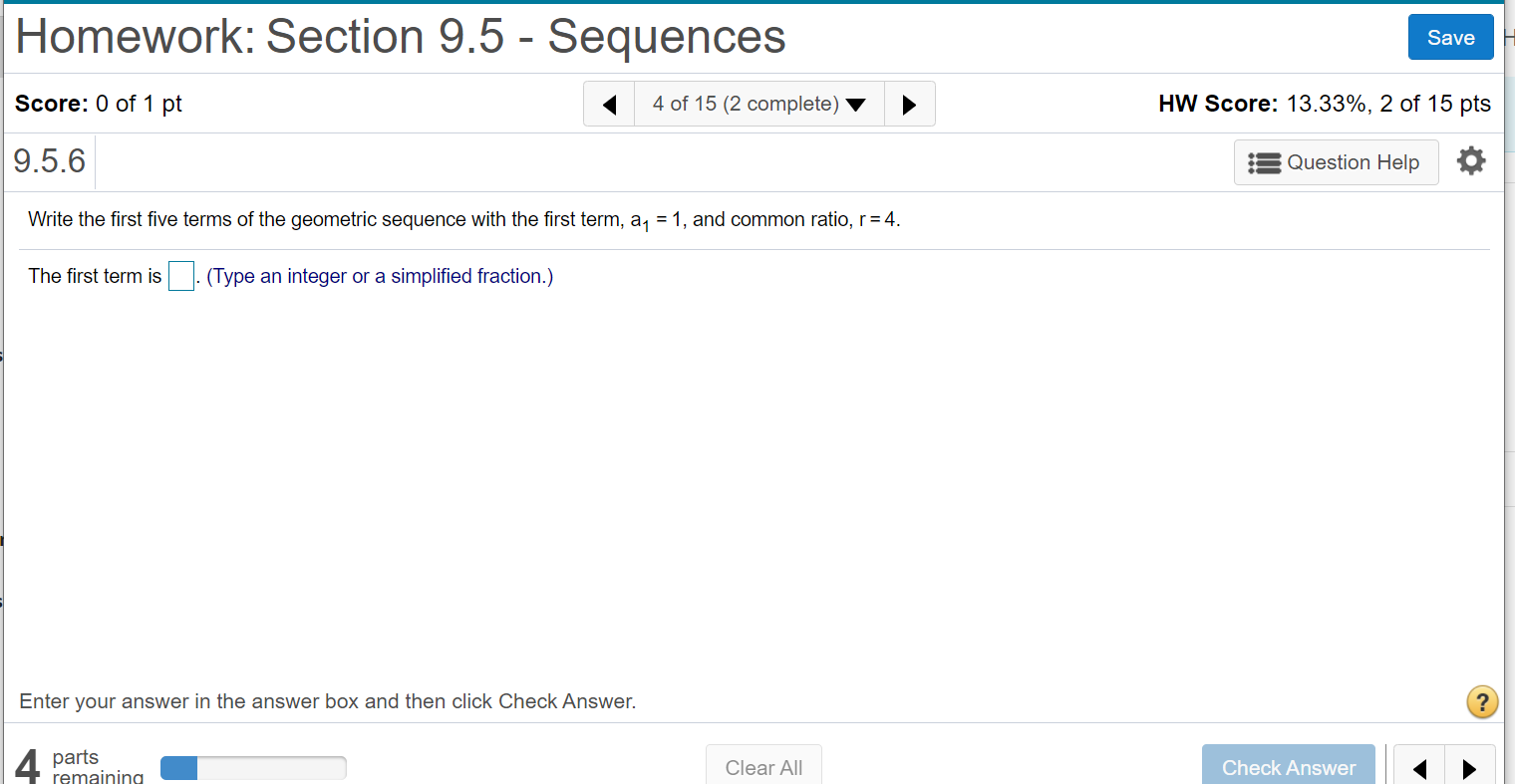Image resolution: width=1515 pixels, height=784 pixels.
Task: Click the bottom-right previous arrow
Action: (x=1419, y=768)
